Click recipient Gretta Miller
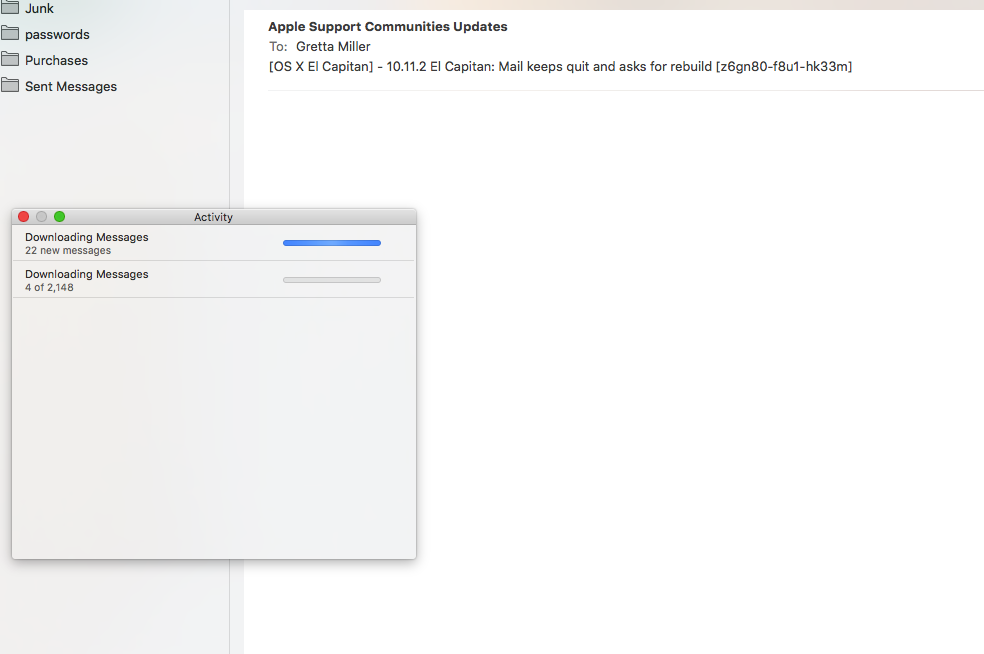 [333, 46]
